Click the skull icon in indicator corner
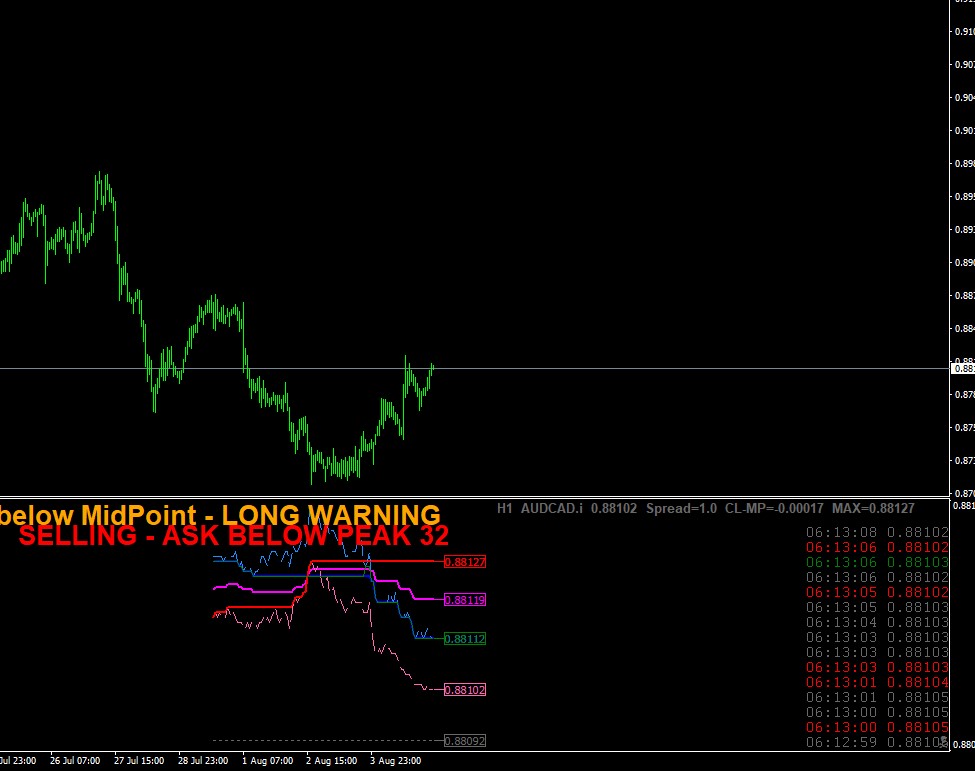 click(944, 742)
